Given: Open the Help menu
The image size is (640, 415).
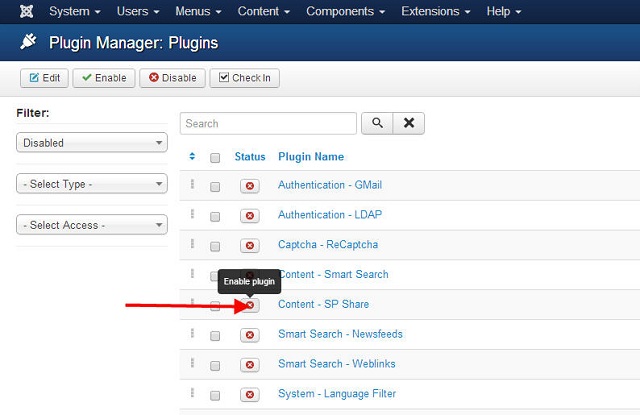Looking at the screenshot, I should (504, 11).
